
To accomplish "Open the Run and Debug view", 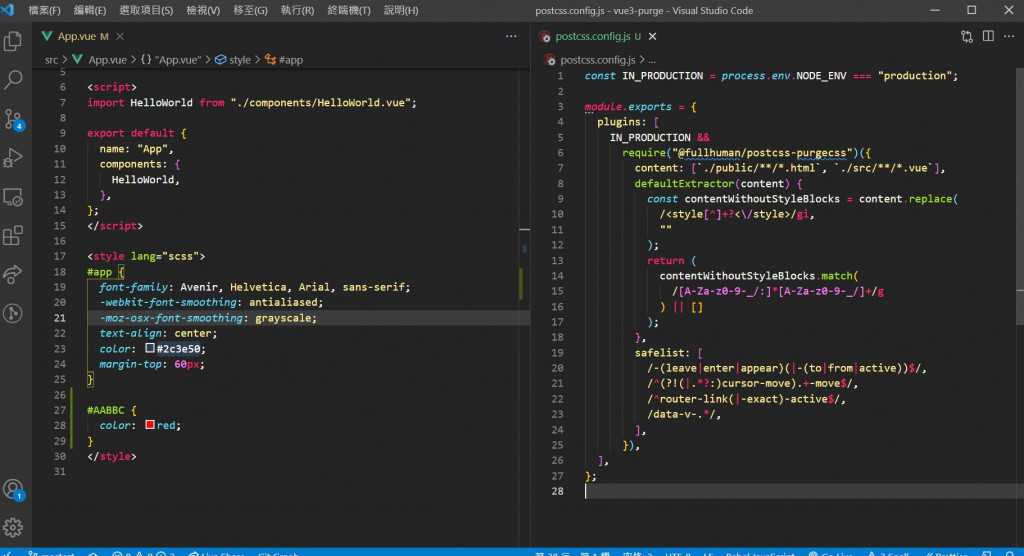I will point(14,158).
